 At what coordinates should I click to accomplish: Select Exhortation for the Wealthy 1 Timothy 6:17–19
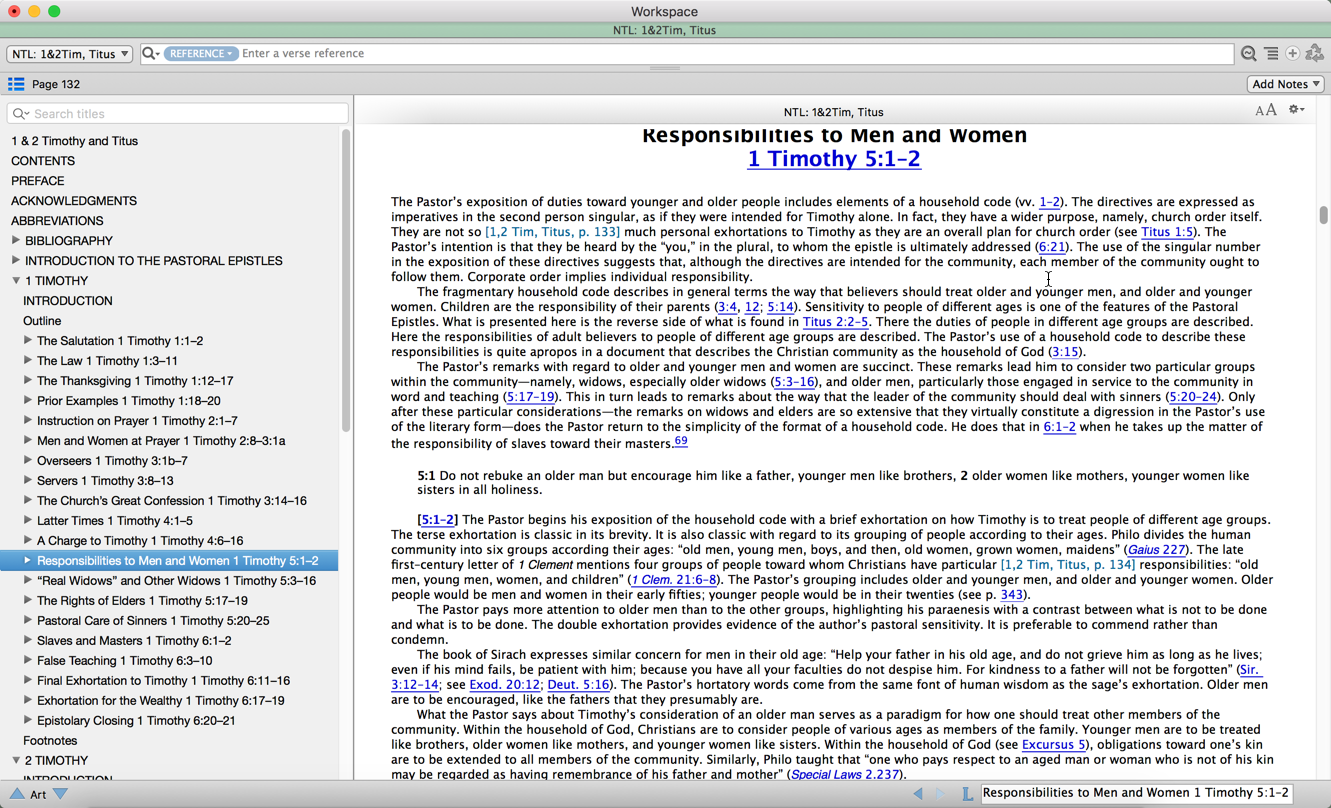[x=161, y=701]
